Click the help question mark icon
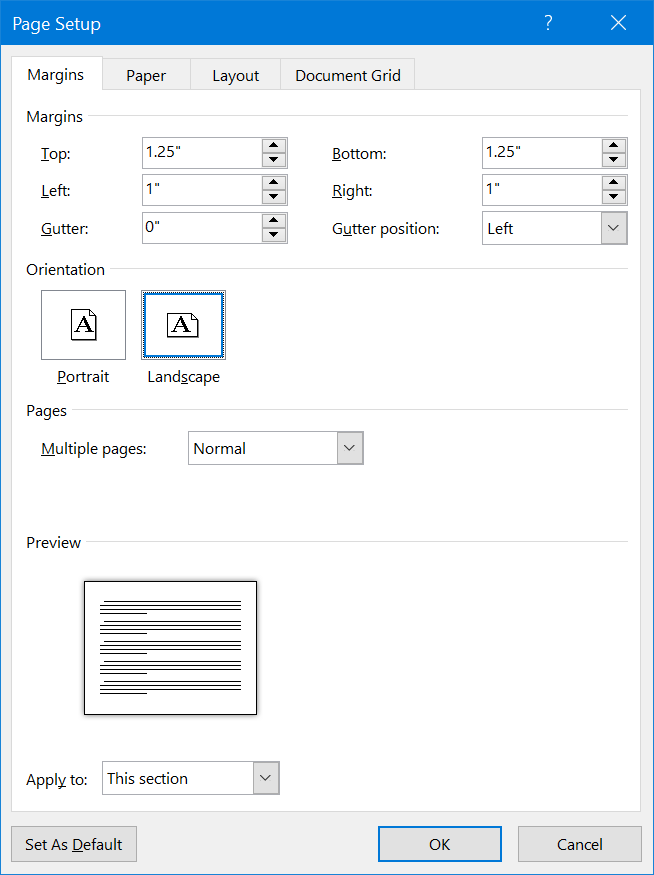 tap(548, 24)
